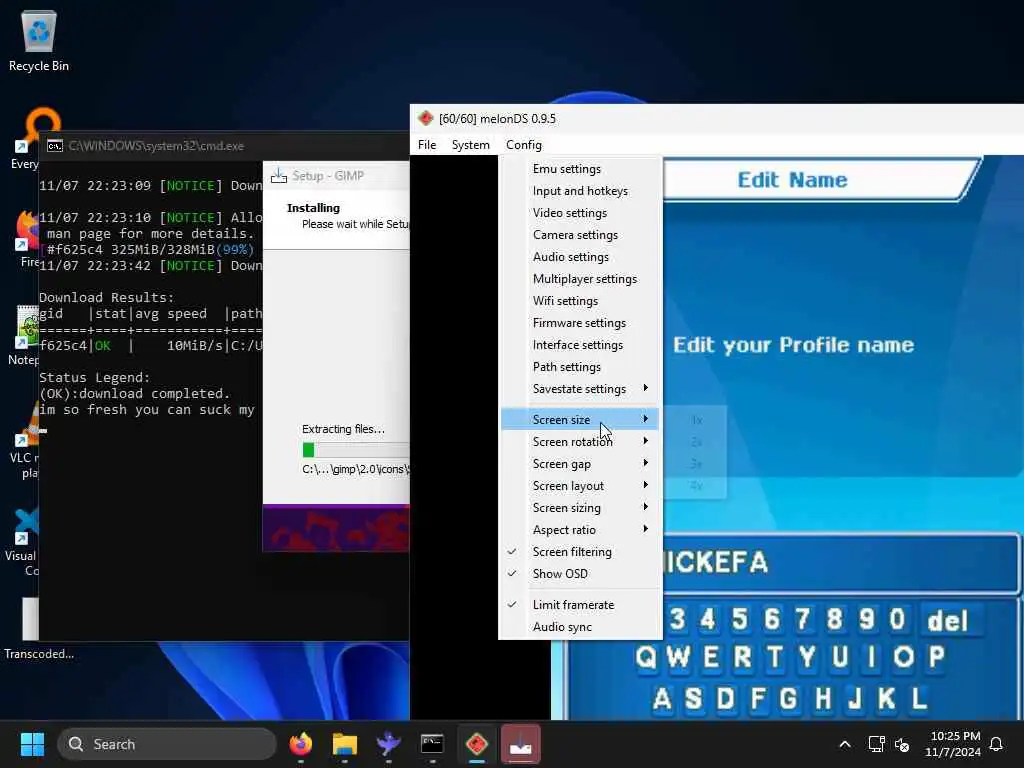1024x768 pixels.
Task: Click the cmd.exe window title icon
Action: tap(55, 146)
